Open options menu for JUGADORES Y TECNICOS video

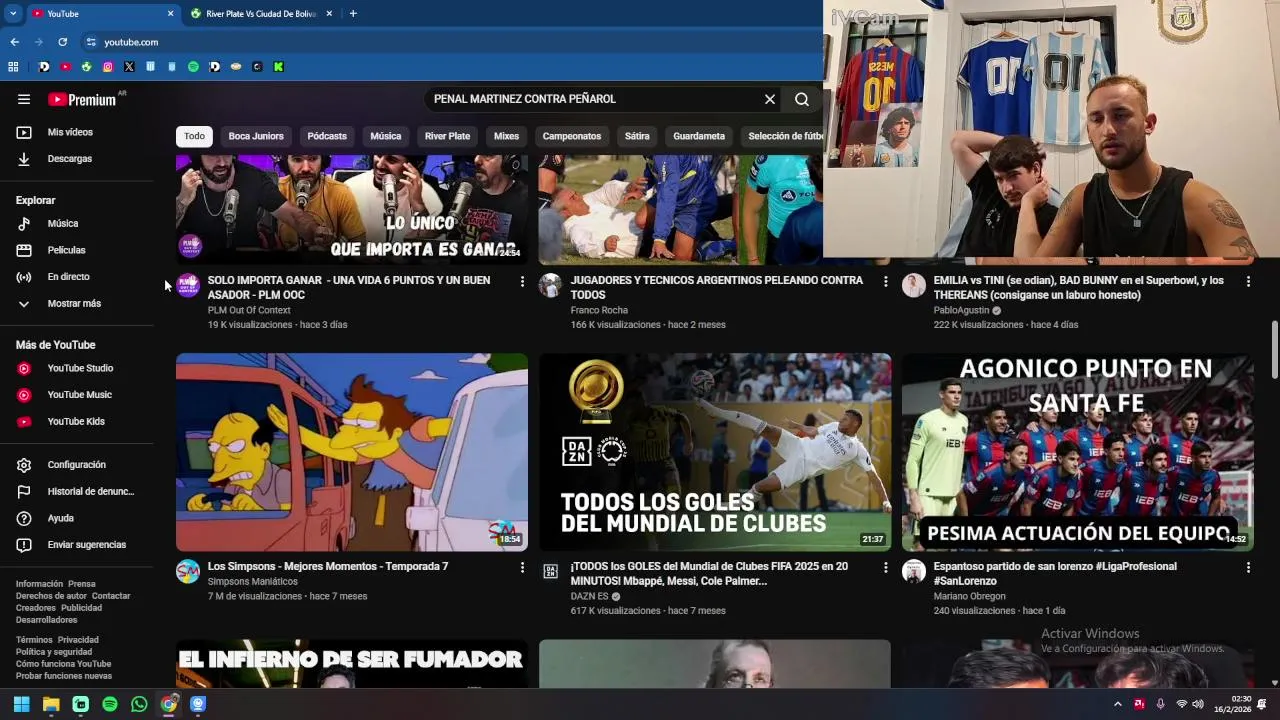(885, 282)
